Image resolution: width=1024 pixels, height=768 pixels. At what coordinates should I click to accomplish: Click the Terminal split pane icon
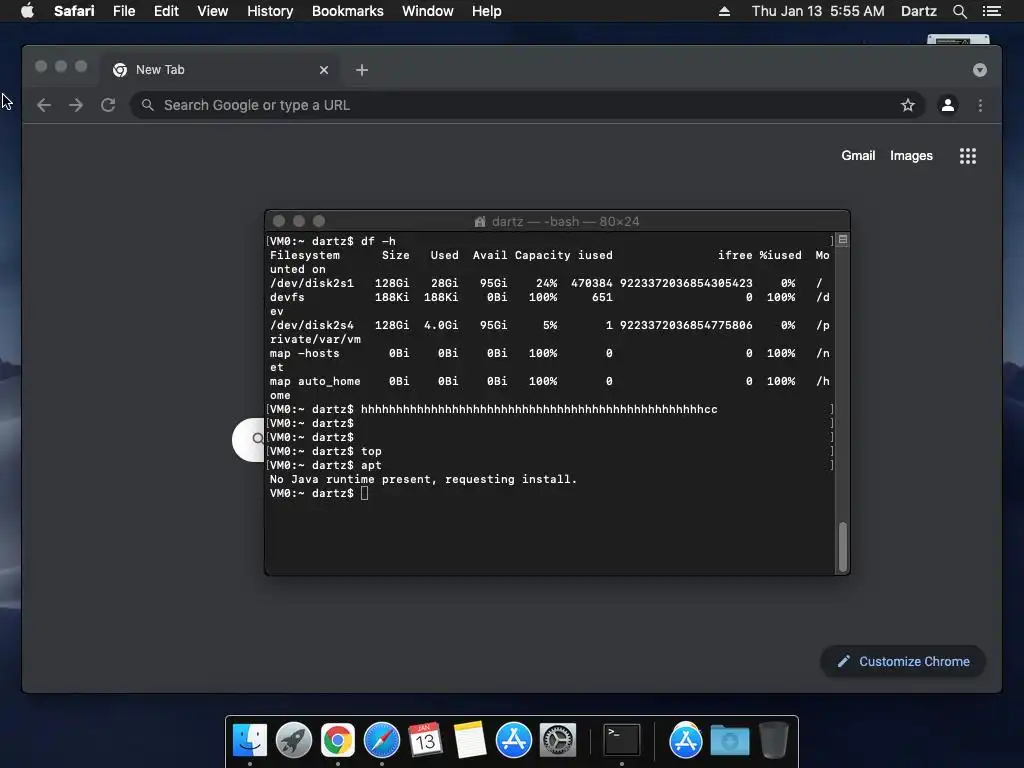coord(843,240)
